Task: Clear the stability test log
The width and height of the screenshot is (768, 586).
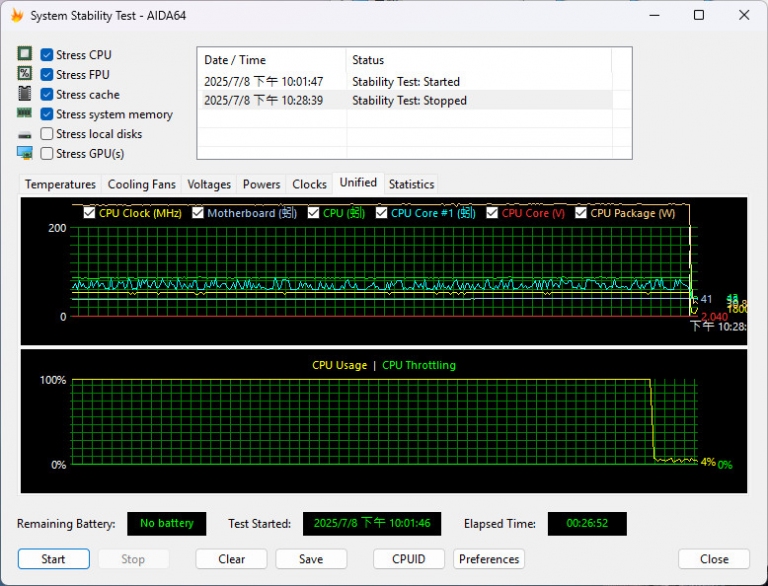Action: [x=232, y=559]
